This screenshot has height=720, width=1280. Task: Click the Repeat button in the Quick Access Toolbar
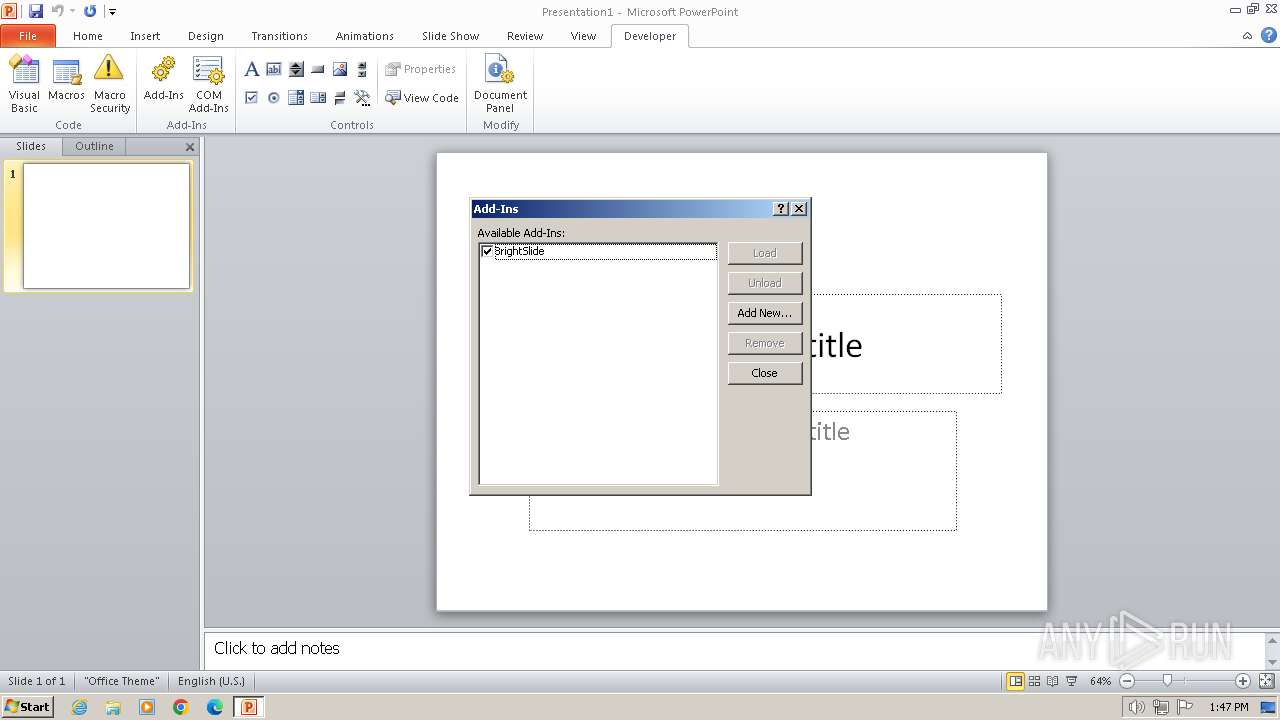pyautogui.click(x=90, y=11)
